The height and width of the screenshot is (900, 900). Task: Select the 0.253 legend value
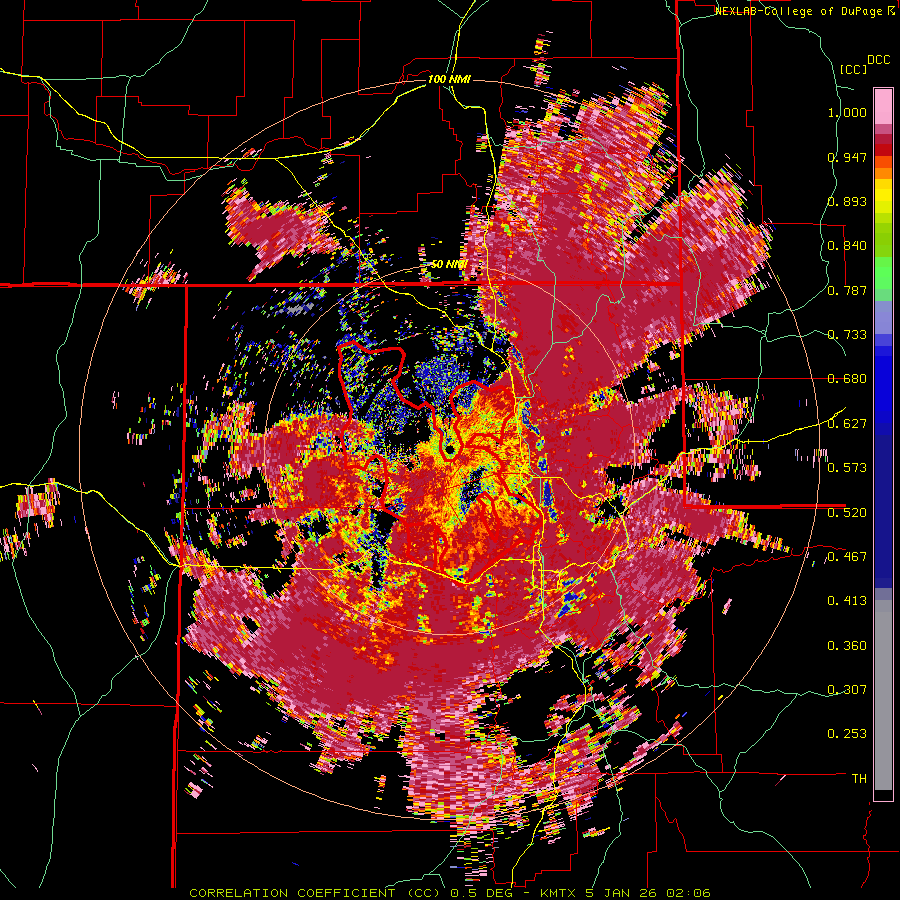(x=847, y=734)
